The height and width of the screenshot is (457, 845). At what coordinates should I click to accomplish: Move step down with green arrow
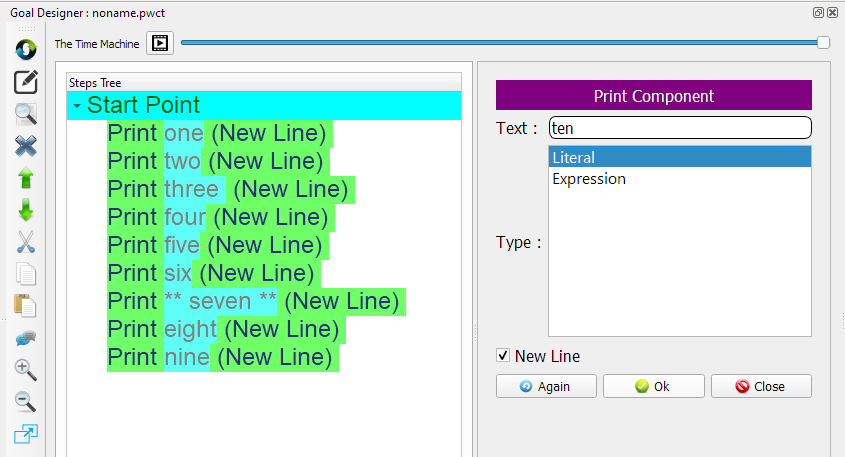point(26,210)
